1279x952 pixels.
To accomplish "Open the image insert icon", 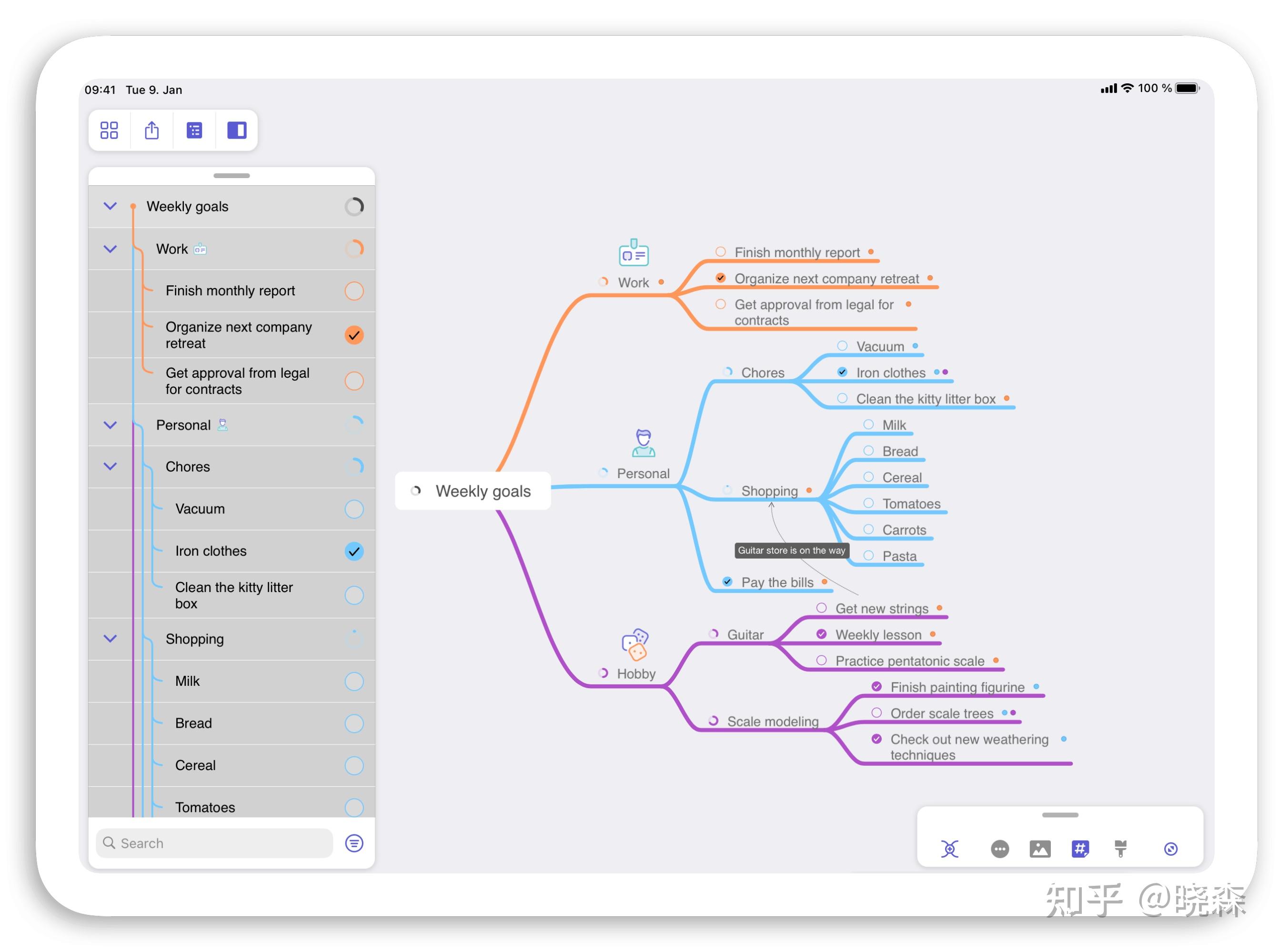I will [x=1039, y=848].
